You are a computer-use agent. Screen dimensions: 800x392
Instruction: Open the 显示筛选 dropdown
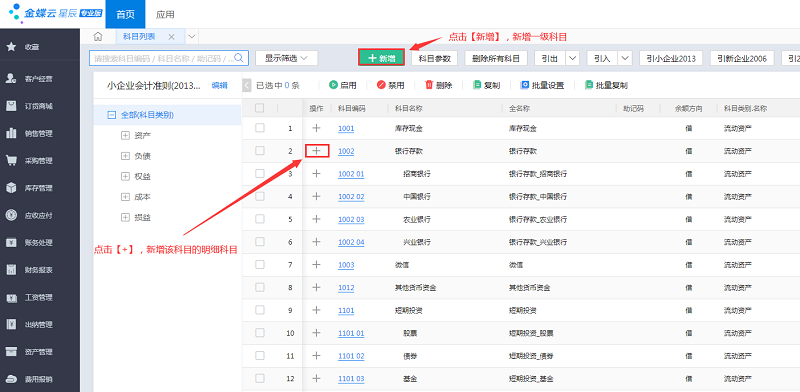point(286,58)
